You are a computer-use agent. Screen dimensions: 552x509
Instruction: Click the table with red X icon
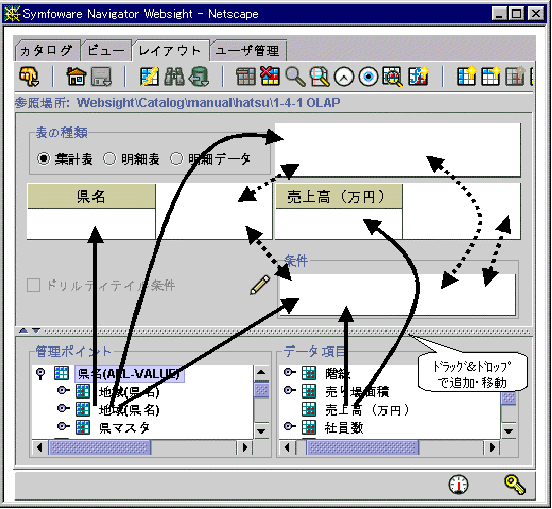(x=270, y=76)
